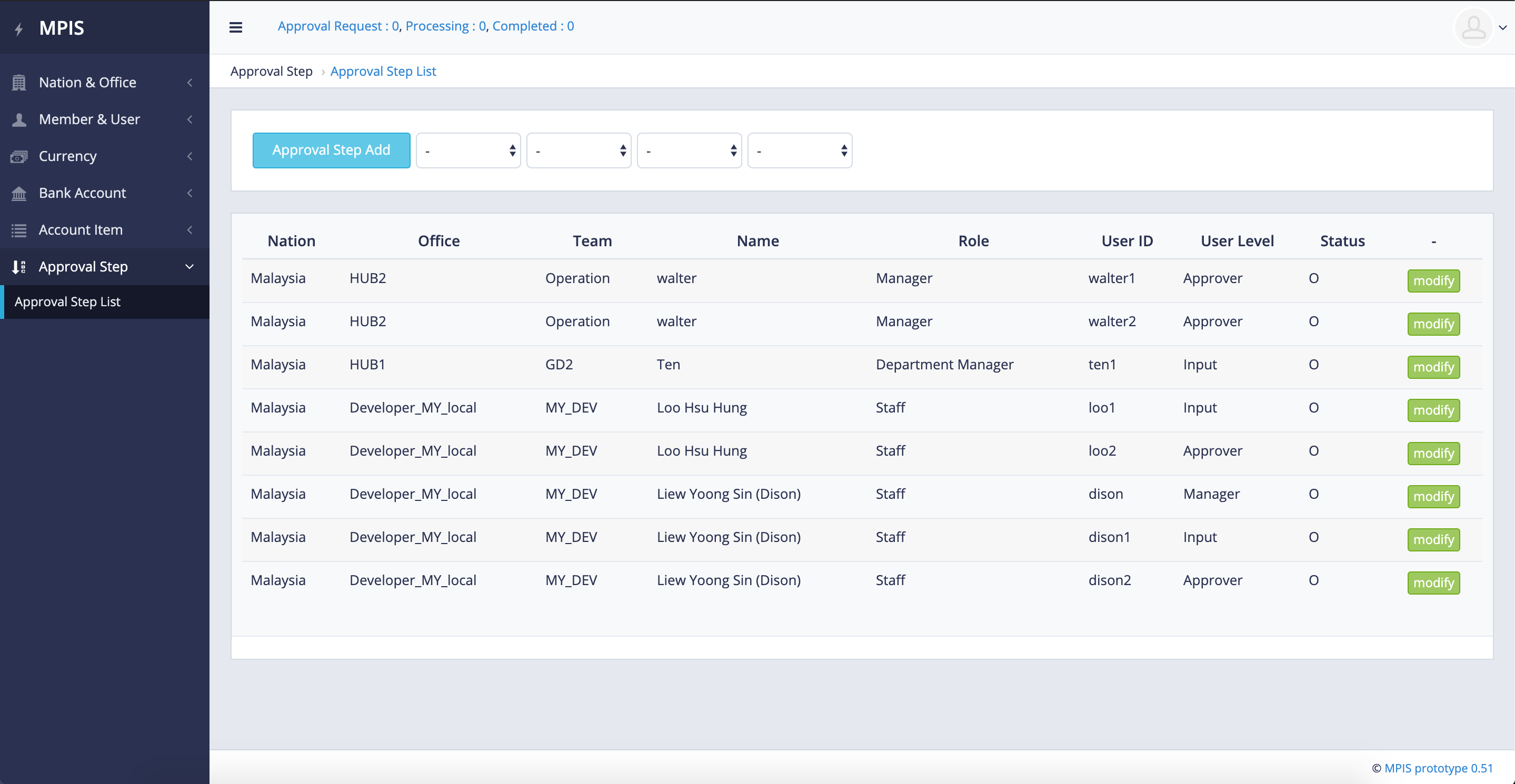Select Approval Step List in sidebar
The width and height of the screenshot is (1515, 784).
pyautogui.click(x=68, y=301)
